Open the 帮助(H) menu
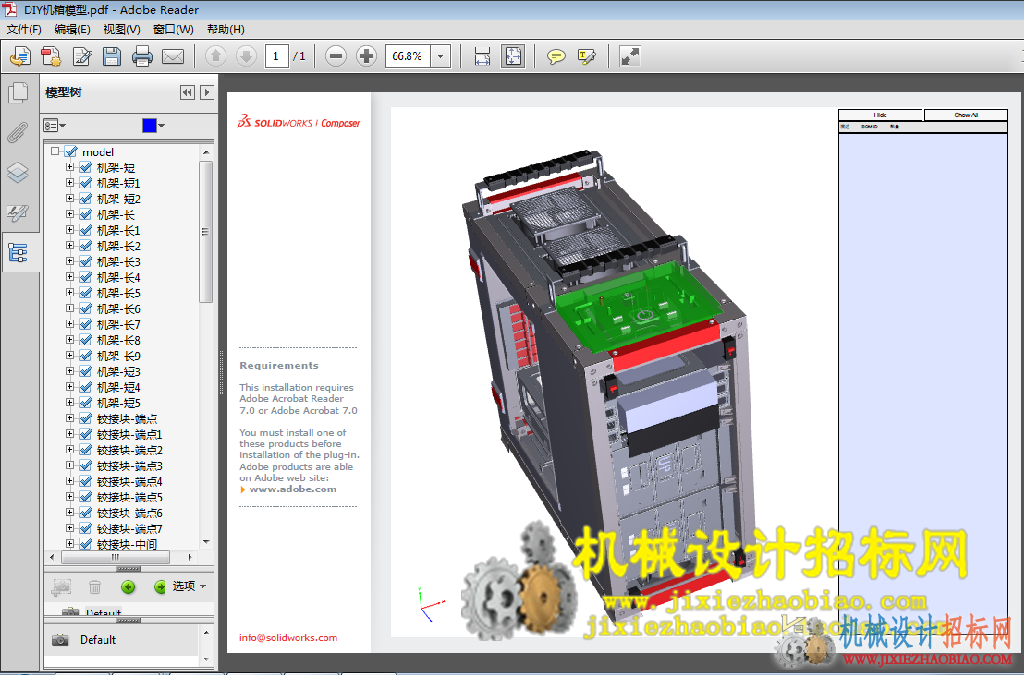The image size is (1024, 675). click(225, 29)
